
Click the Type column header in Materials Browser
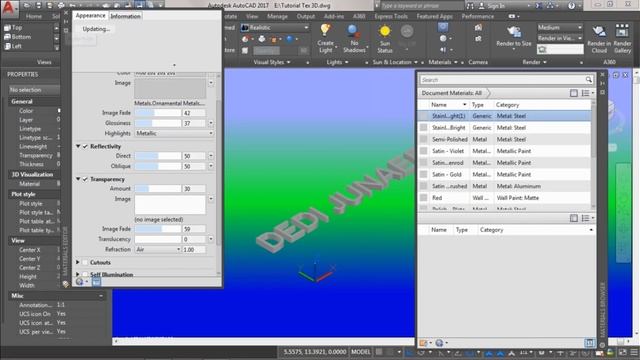481,105
